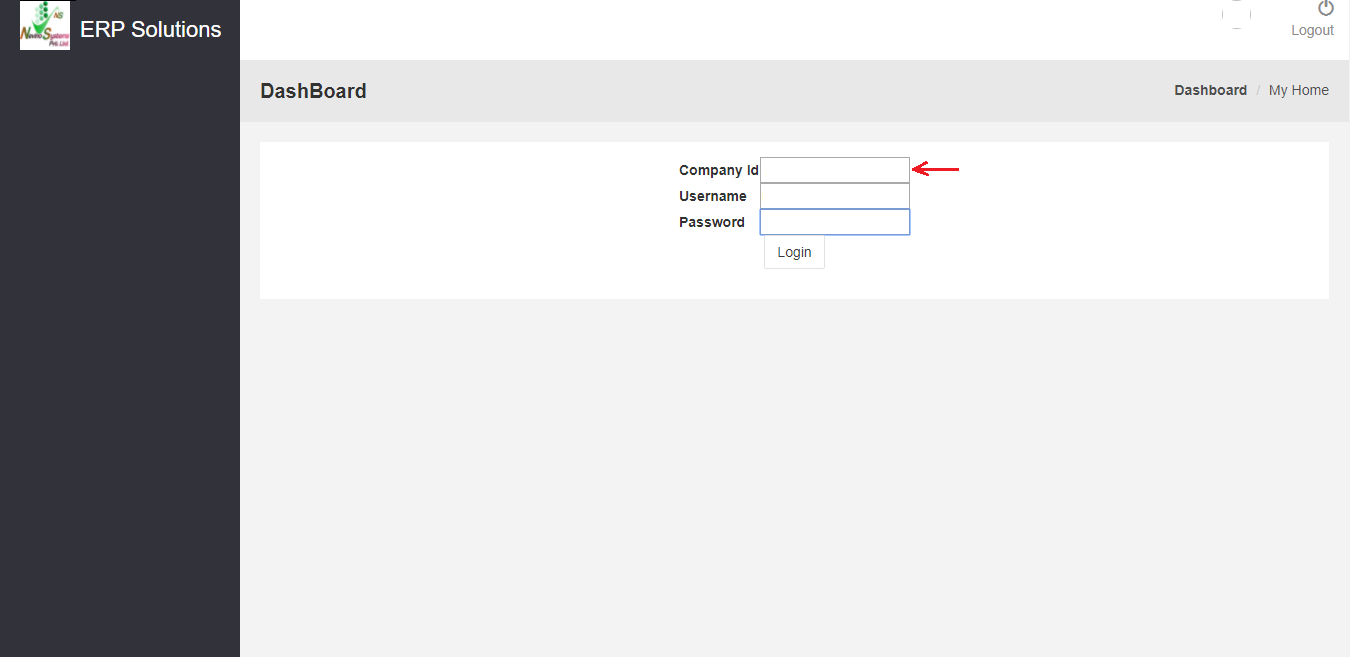The height and width of the screenshot is (657, 1350).
Task: Click the Password field label
Action: [711, 222]
